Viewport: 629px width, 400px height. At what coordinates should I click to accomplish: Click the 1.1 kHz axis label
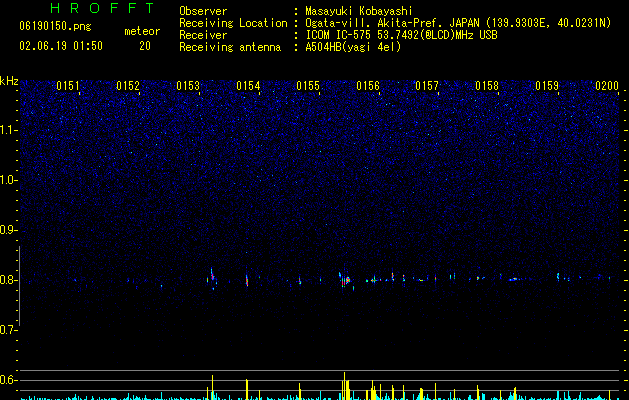coord(9,130)
